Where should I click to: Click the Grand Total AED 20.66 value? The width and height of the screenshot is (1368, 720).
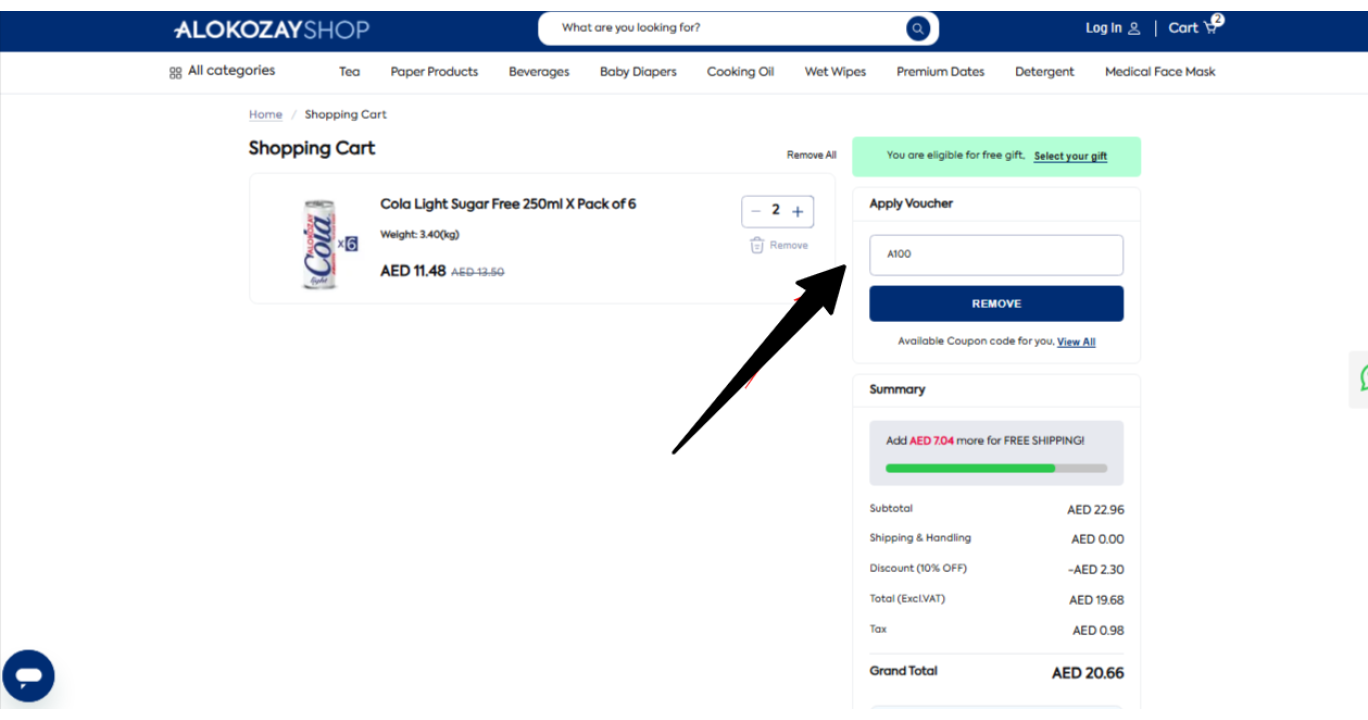[x=1088, y=674]
